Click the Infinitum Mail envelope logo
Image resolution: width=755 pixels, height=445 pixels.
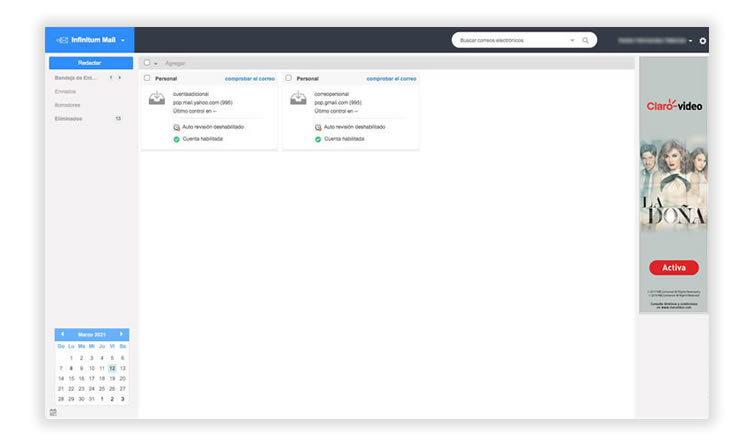point(62,40)
